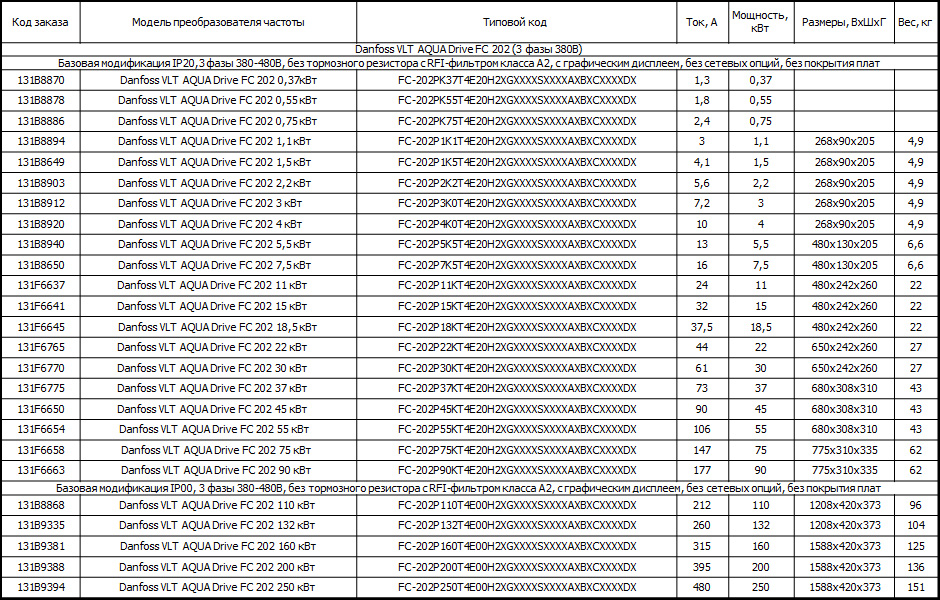The height and width of the screenshot is (600, 940).
Task: Click the 'Вес, кг' column header
Action: coord(915,22)
